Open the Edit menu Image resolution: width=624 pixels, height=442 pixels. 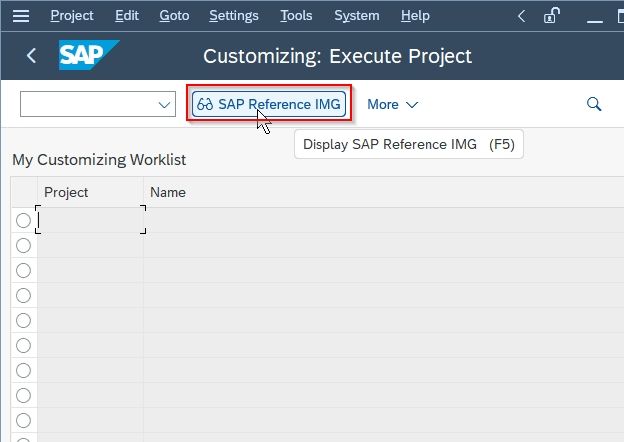click(127, 16)
